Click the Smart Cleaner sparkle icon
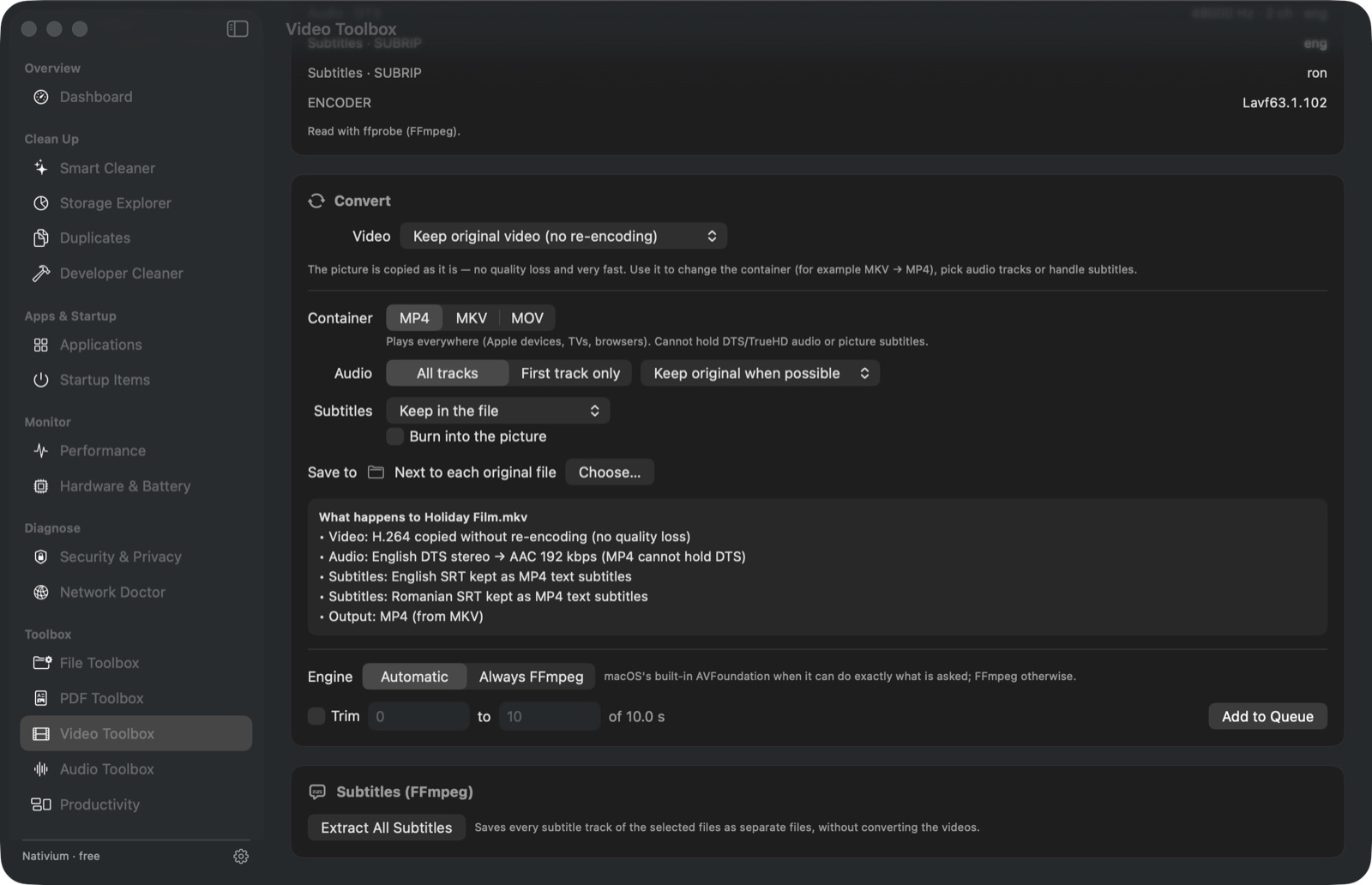Image resolution: width=1372 pixels, height=885 pixels. (x=41, y=168)
